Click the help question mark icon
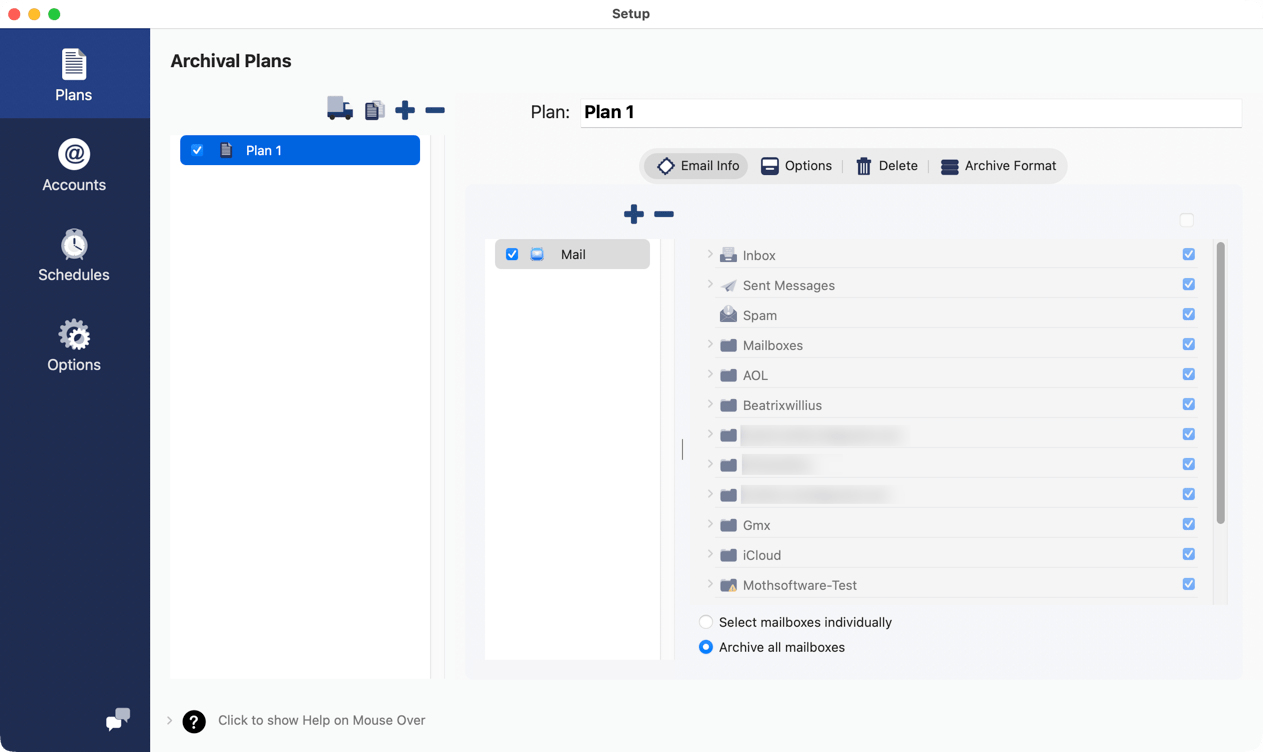 tap(194, 721)
